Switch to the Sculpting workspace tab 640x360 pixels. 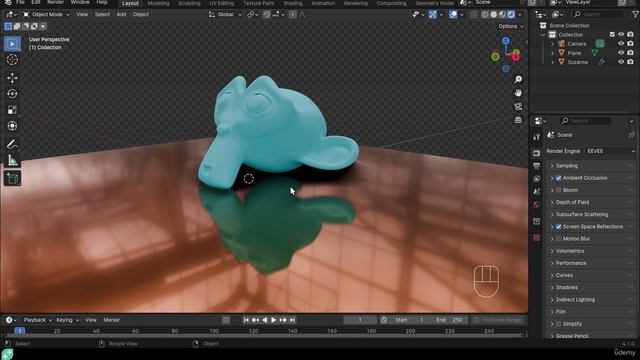click(x=189, y=3)
